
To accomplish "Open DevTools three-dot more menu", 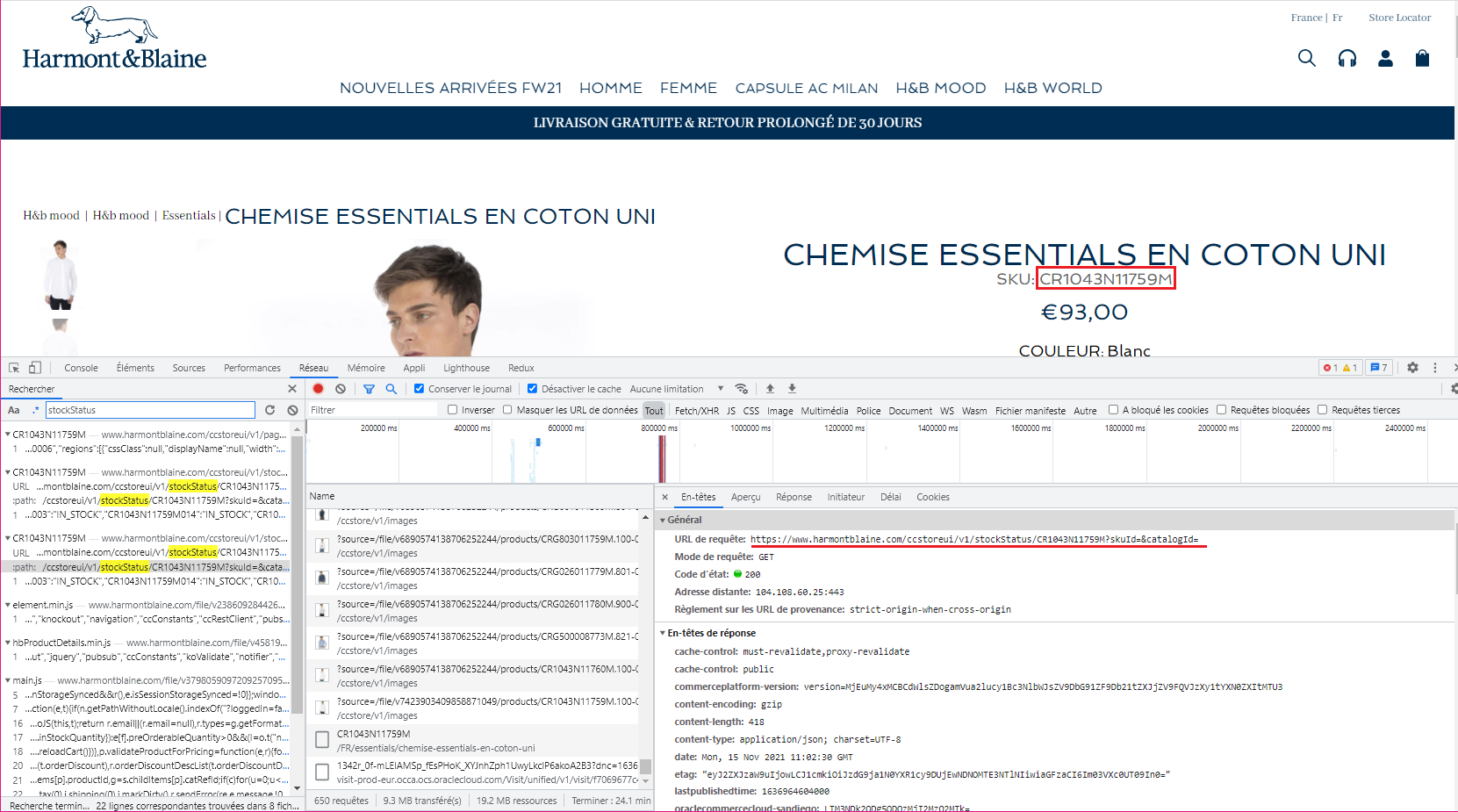I will pos(1435,368).
